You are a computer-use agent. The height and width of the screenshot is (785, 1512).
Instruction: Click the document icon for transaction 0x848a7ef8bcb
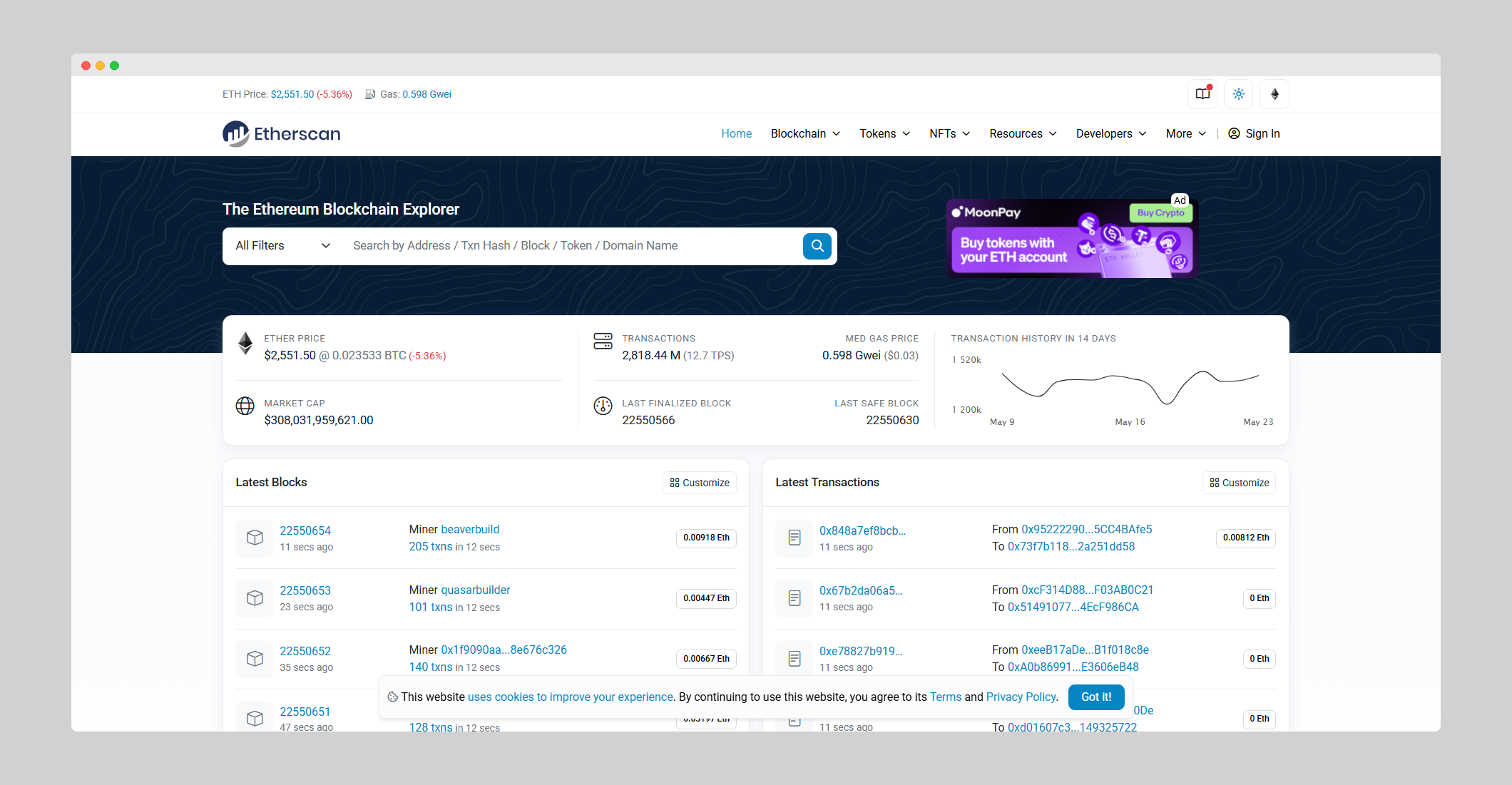(x=794, y=538)
